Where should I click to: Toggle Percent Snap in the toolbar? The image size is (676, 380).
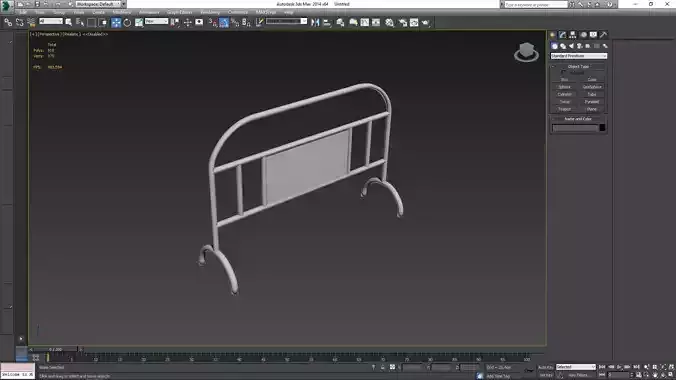pyautogui.click(x=235, y=22)
